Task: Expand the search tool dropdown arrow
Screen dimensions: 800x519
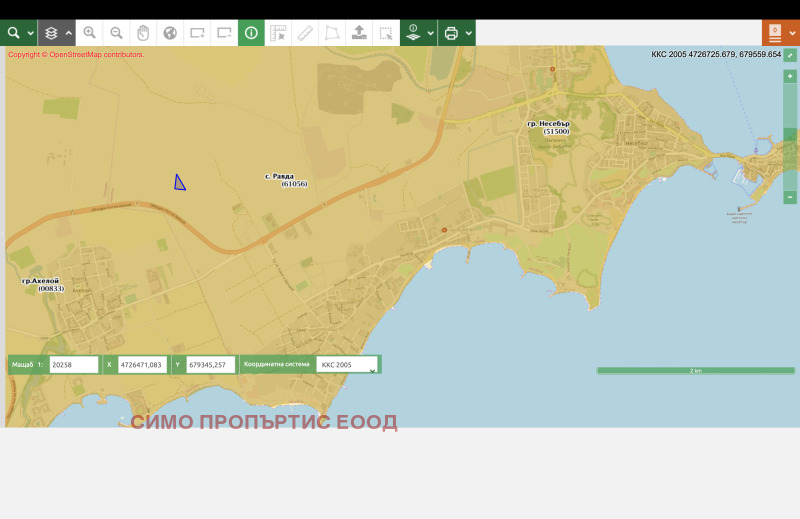Action: click(x=31, y=33)
